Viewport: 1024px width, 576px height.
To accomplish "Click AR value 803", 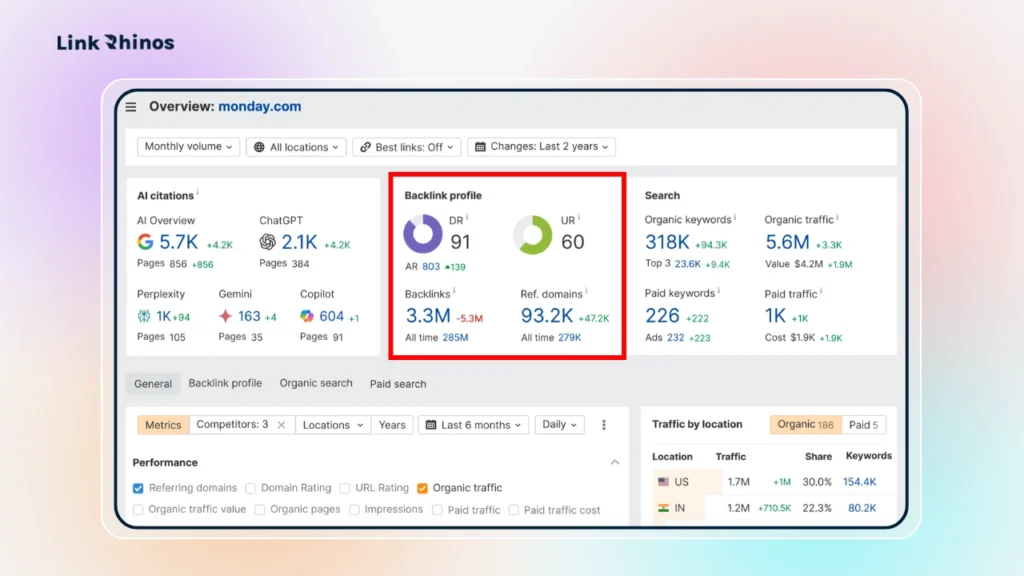I will (x=431, y=266).
